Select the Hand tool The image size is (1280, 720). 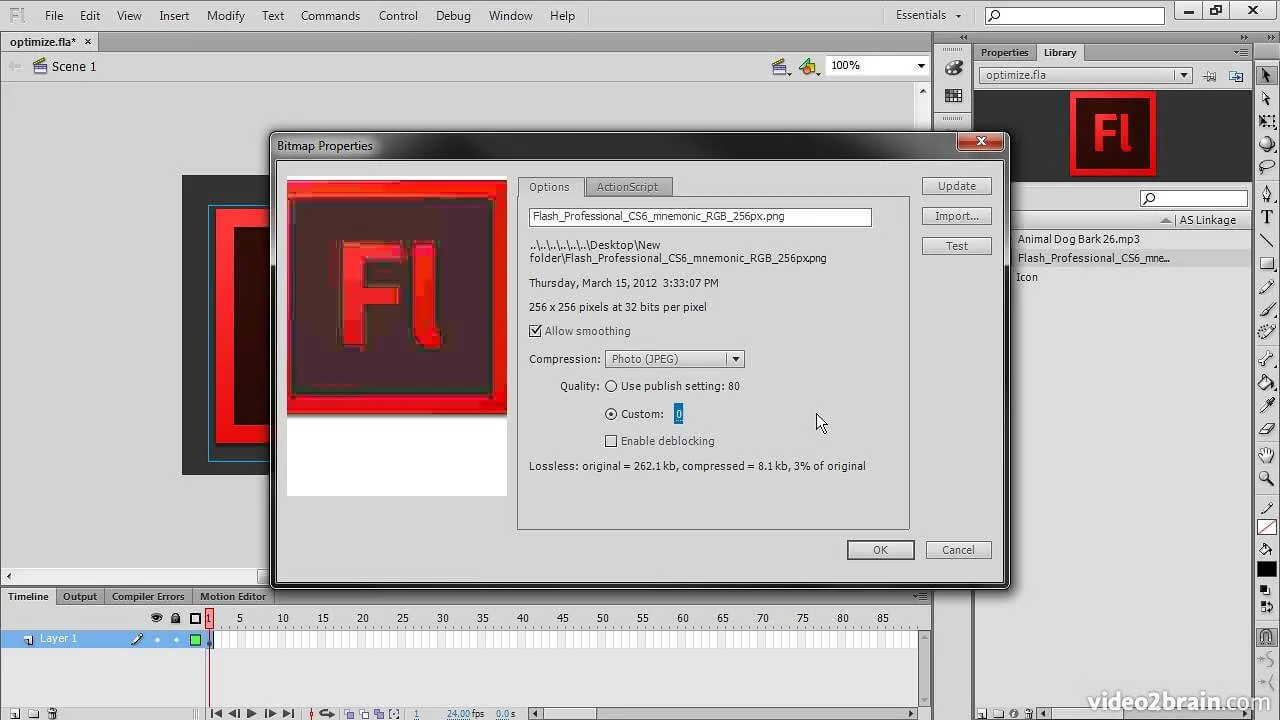tap(1266, 456)
